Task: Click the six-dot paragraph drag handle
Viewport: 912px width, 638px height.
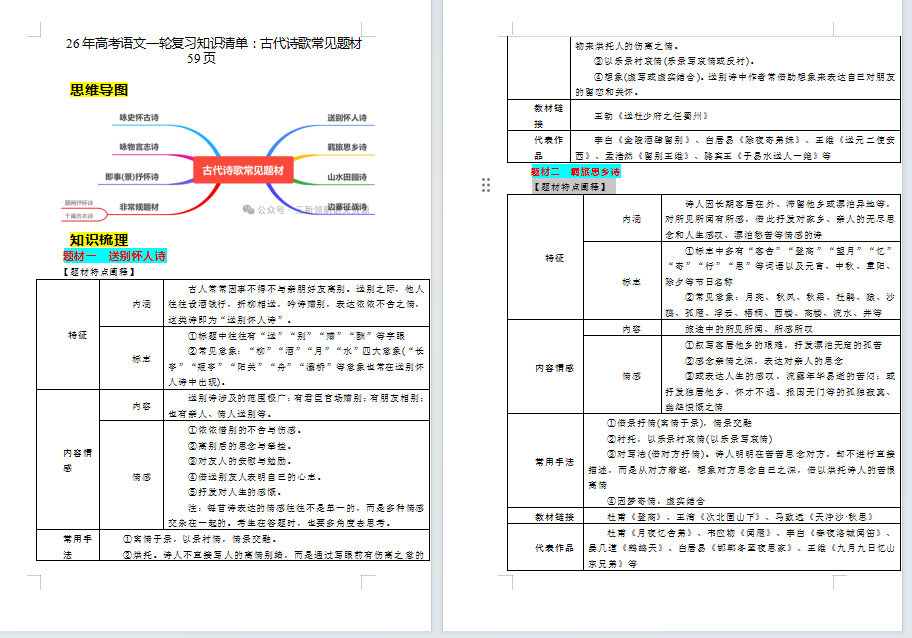Action: pyautogui.click(x=486, y=185)
